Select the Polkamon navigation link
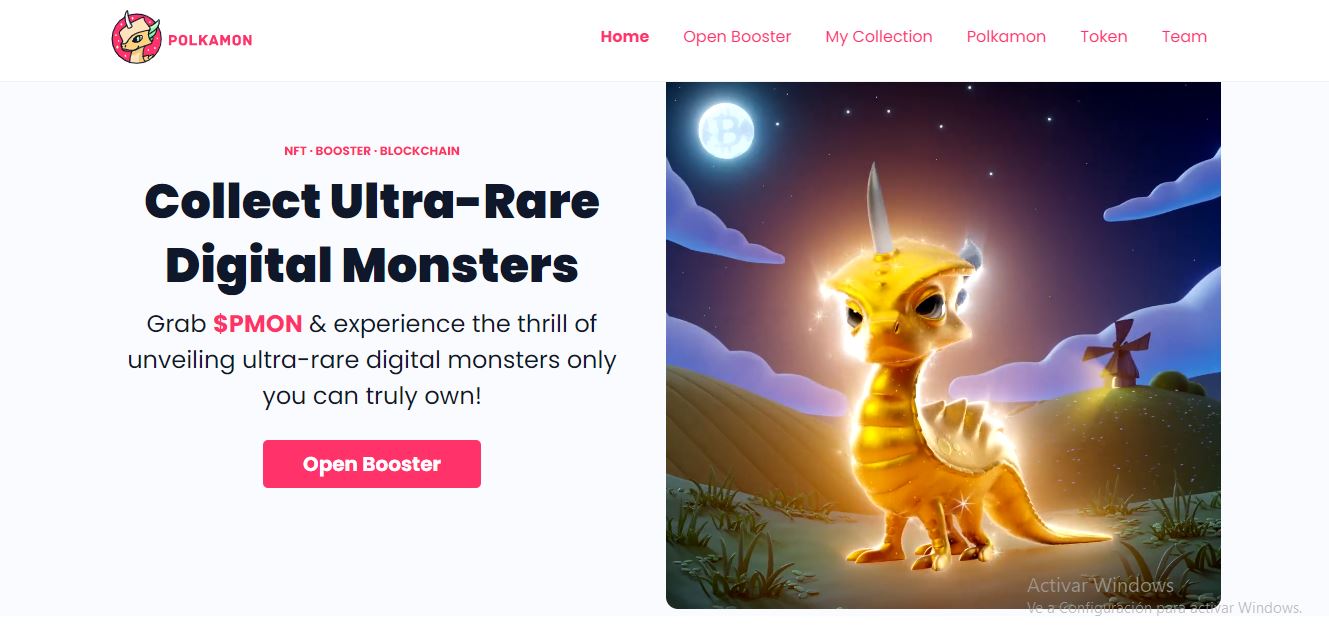The height and width of the screenshot is (628, 1329). (x=1006, y=37)
